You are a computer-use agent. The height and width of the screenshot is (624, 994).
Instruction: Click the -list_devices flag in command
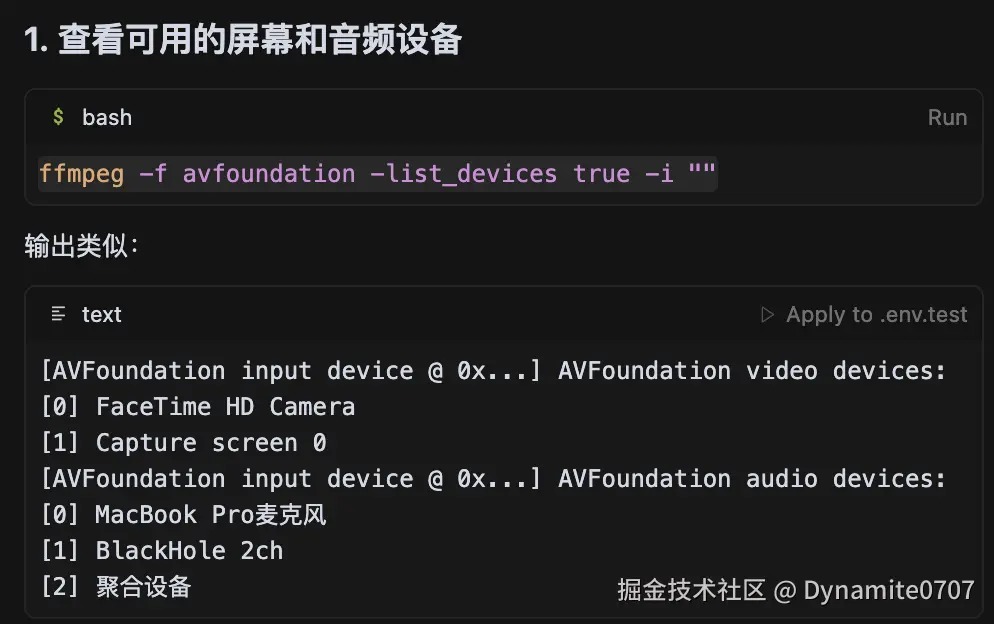pyautogui.click(x=463, y=174)
